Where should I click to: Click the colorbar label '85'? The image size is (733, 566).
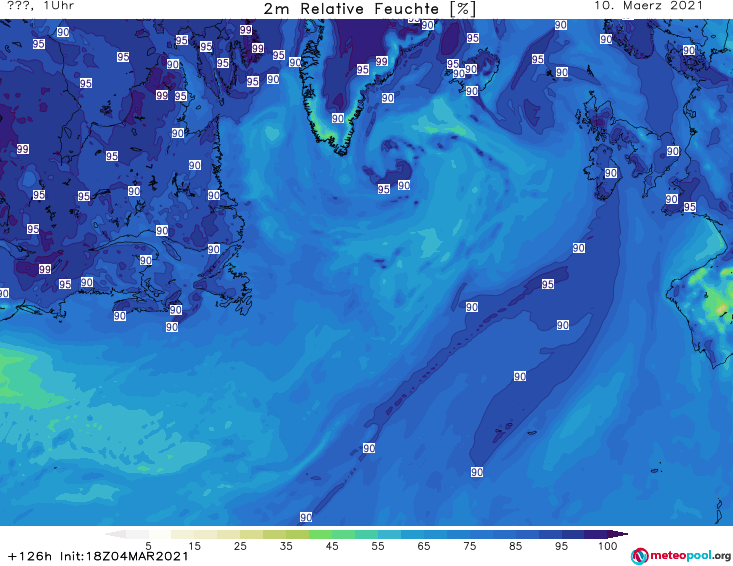(x=515, y=546)
